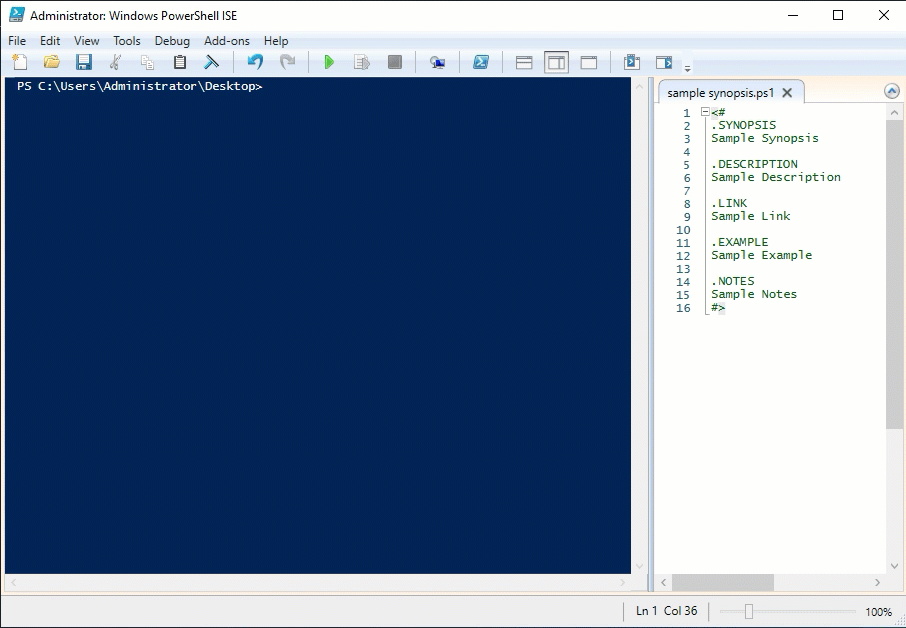Image resolution: width=906 pixels, height=628 pixels.
Task: Create a new script file
Action: click(20, 62)
